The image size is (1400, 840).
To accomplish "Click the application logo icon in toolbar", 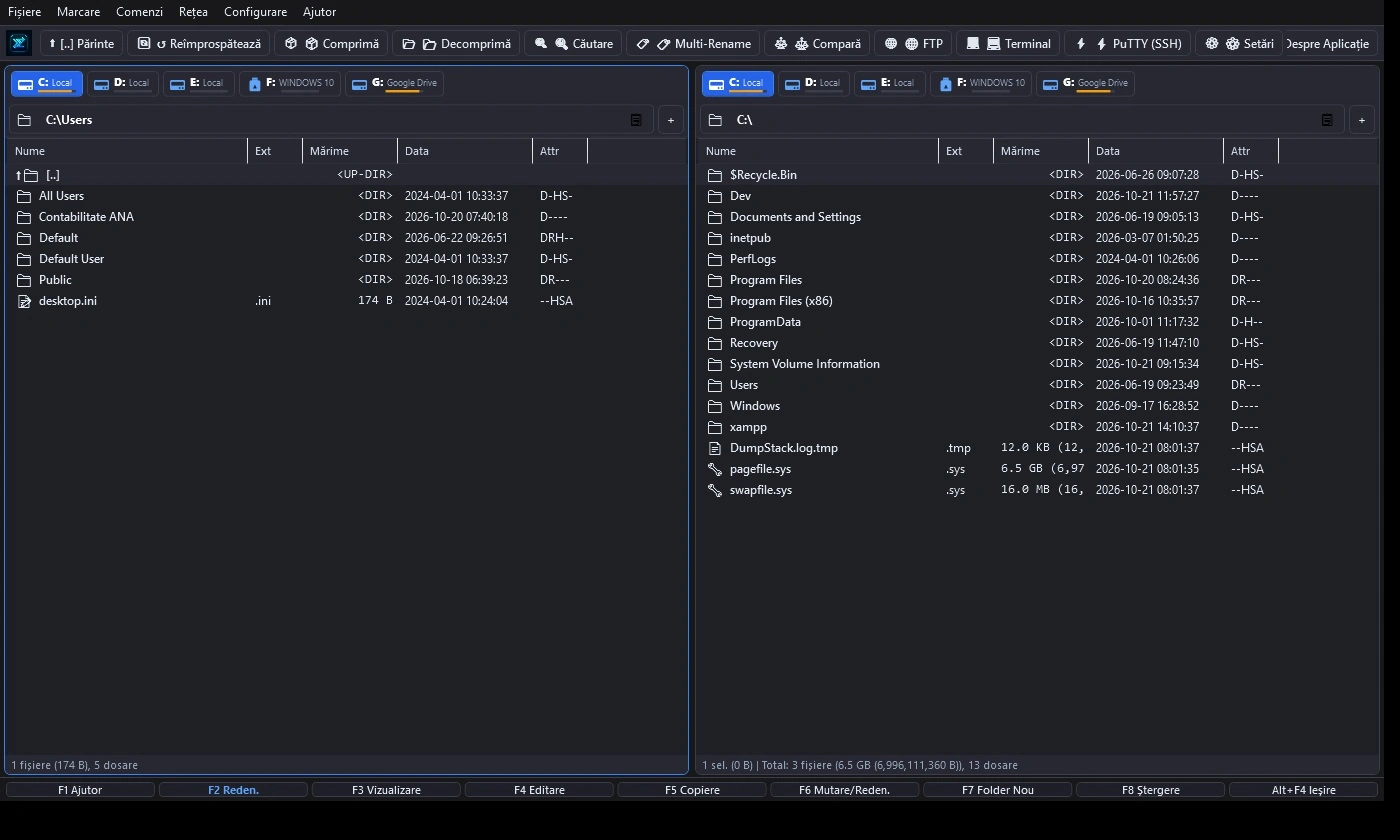I will point(19,43).
